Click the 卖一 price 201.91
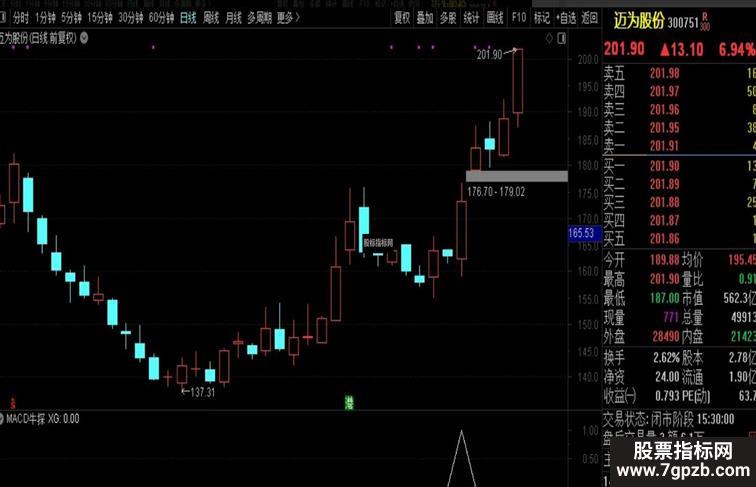Screen dimensions: 756x487 [664, 146]
